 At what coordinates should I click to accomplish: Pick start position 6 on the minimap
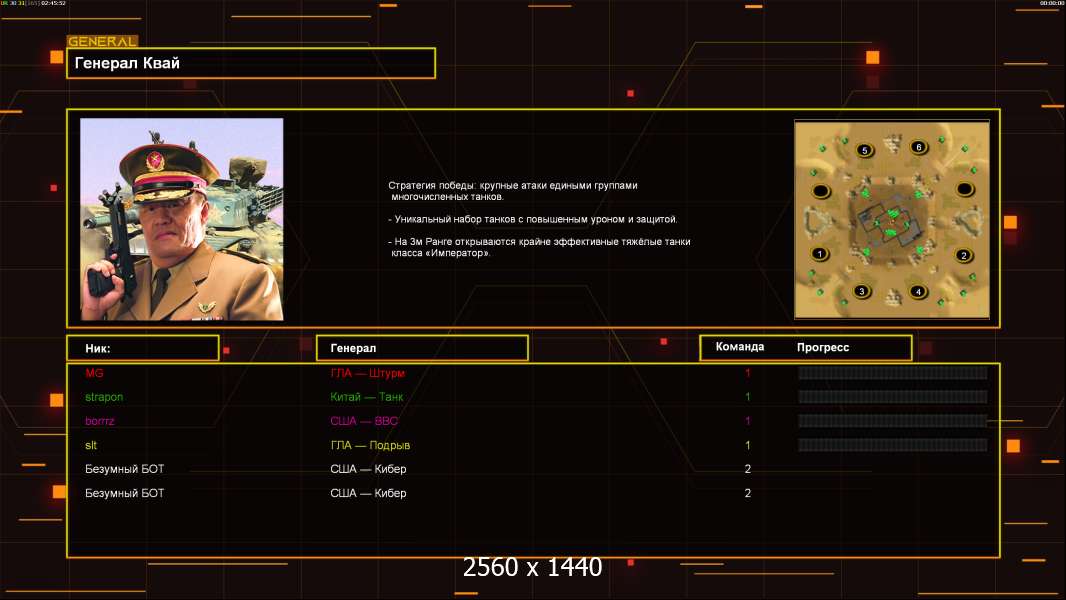[919, 148]
